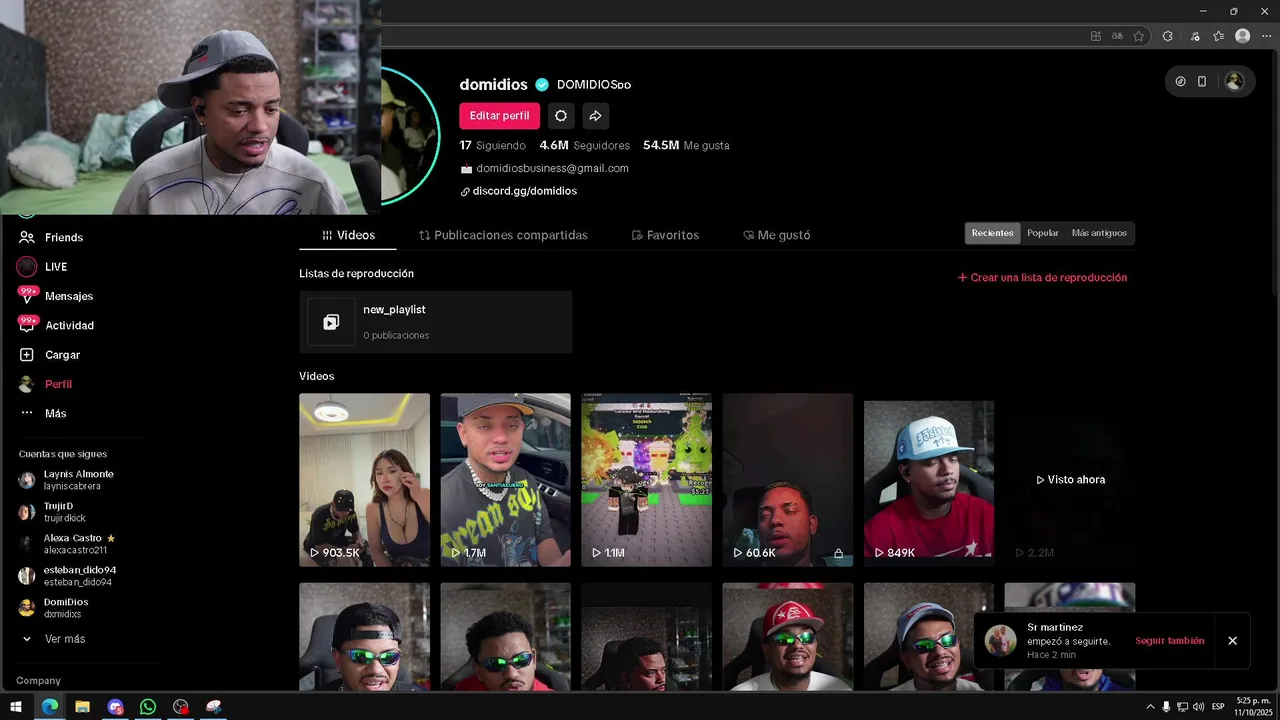This screenshot has width=1280, height=720.
Task: Show hidden system tray icons
Action: pos(1150,707)
